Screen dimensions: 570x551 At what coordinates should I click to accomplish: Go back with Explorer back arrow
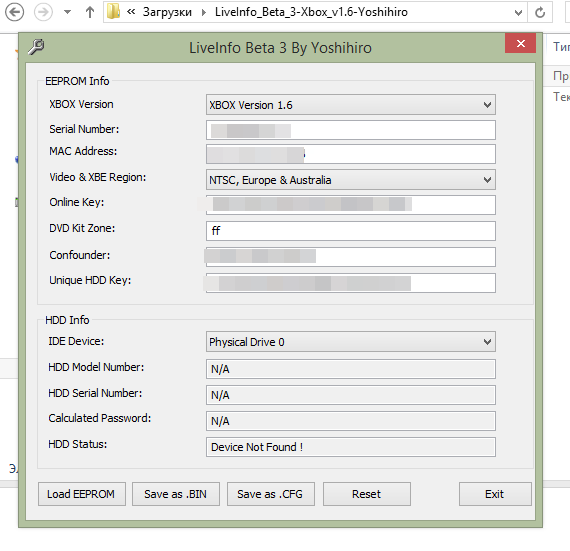(15, 12)
